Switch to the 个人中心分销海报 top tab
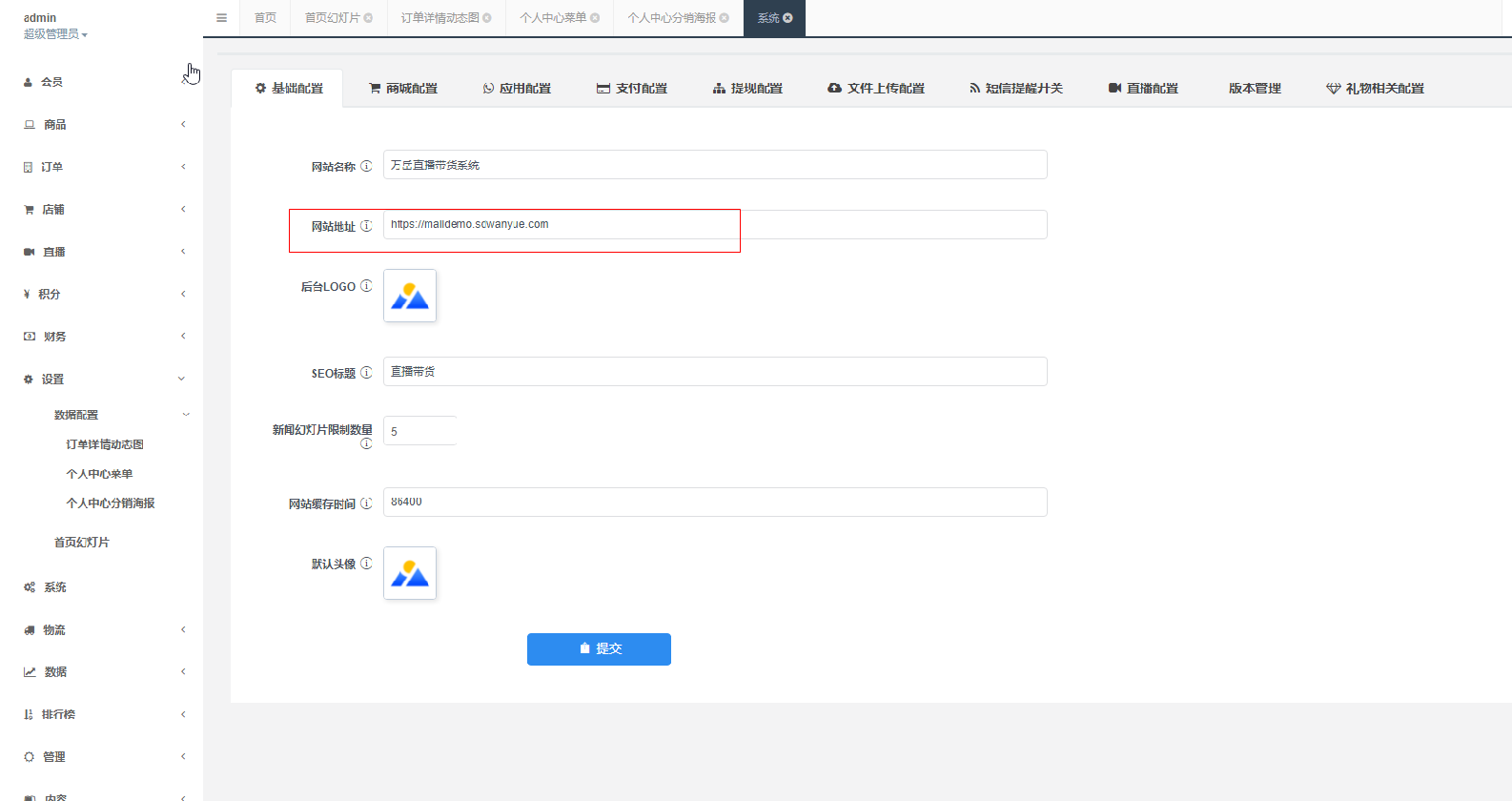The width and height of the screenshot is (1512, 801). pos(672,18)
